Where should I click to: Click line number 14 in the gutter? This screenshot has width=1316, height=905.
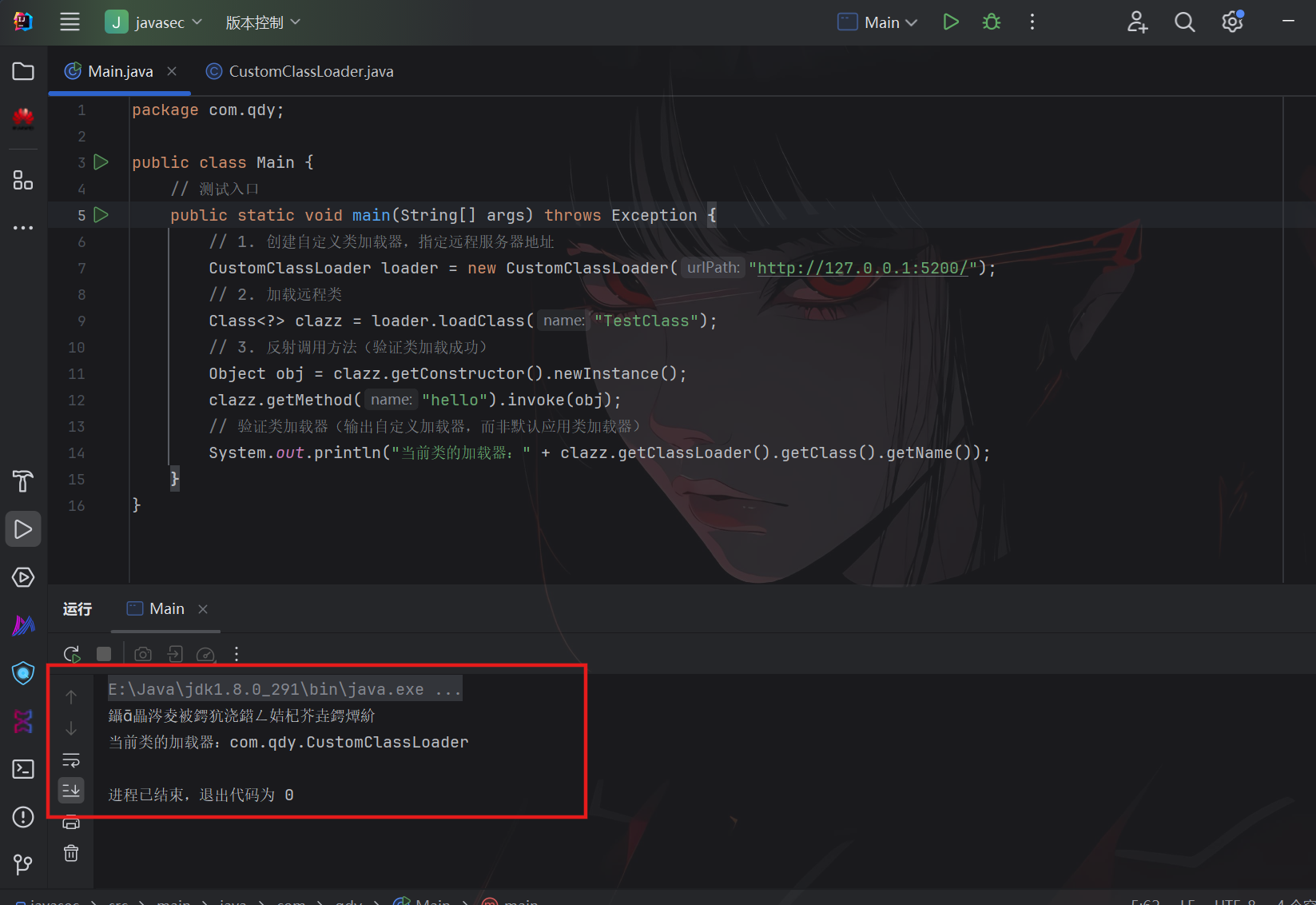(77, 452)
